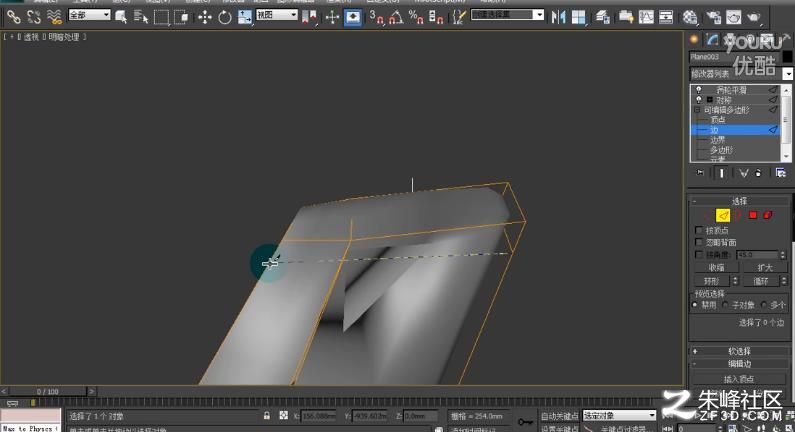Open Curve Editor icon
Screen dimensions: 795x432
(x=646, y=17)
